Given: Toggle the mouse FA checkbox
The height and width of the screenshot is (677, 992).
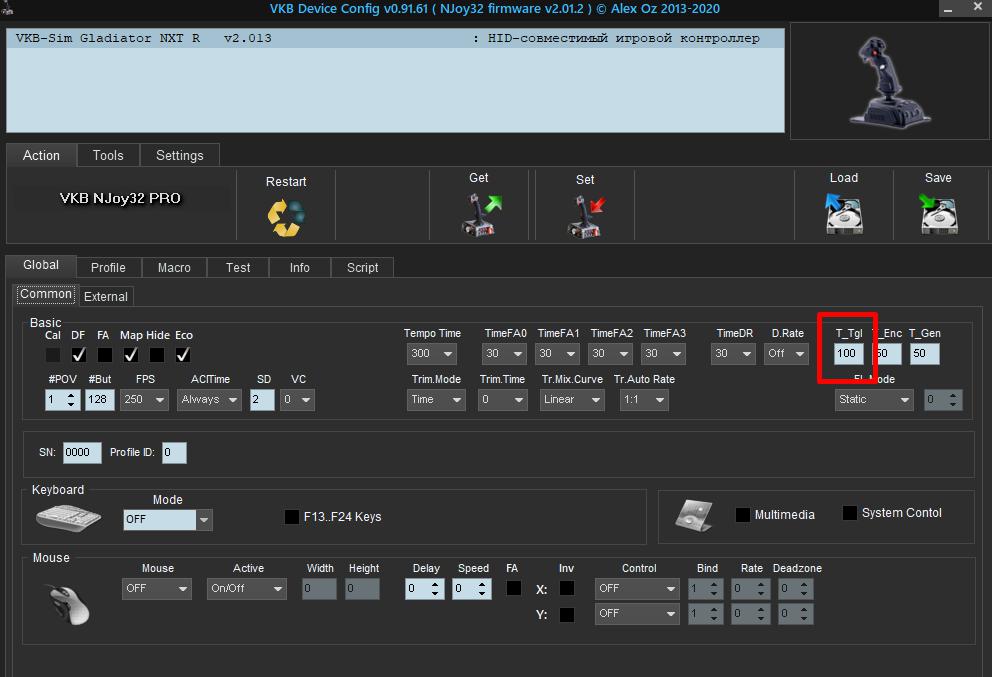Looking at the screenshot, I should click(x=514, y=588).
